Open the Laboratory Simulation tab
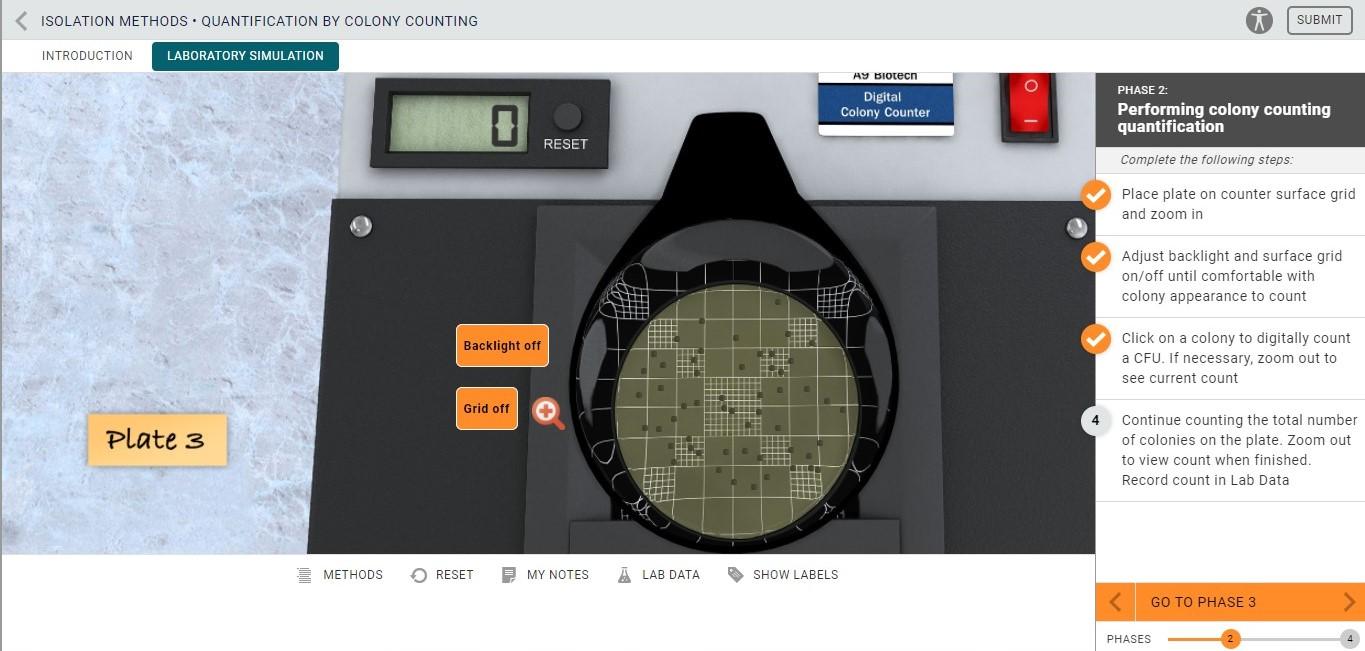Image resolution: width=1365 pixels, height=651 pixels. click(x=244, y=55)
